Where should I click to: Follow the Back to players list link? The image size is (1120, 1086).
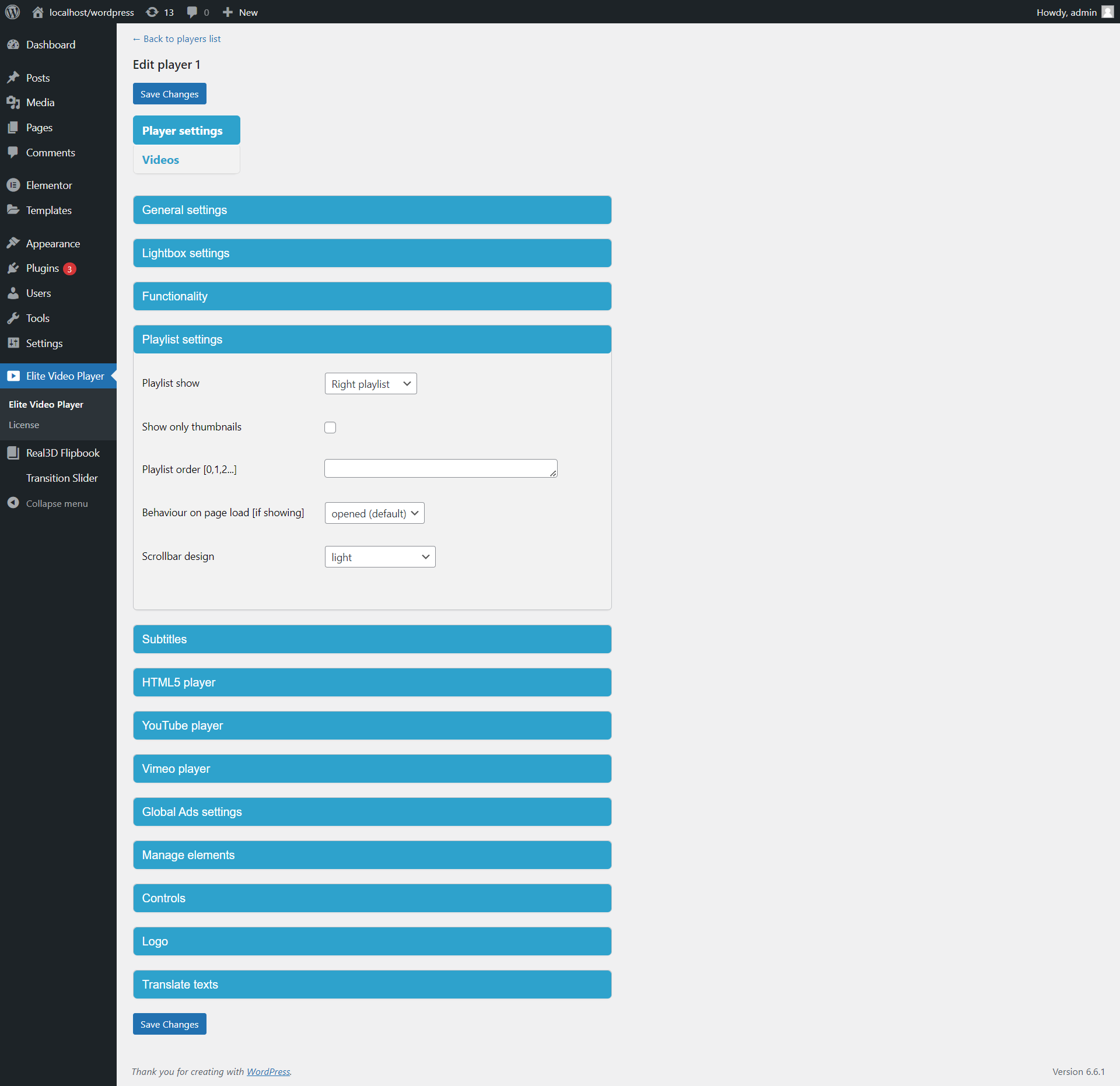(177, 38)
